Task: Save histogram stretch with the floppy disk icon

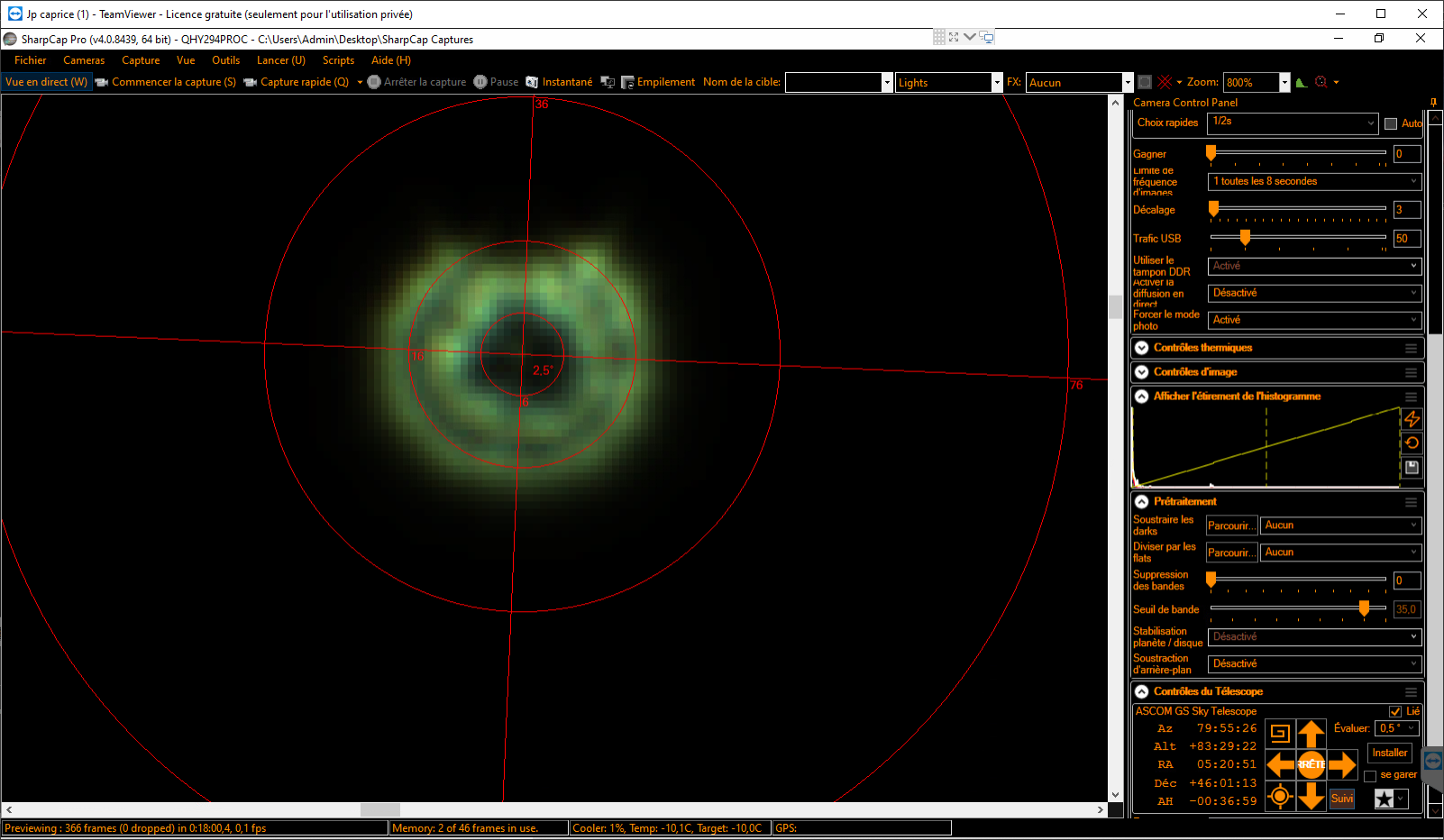Action: tap(1412, 467)
